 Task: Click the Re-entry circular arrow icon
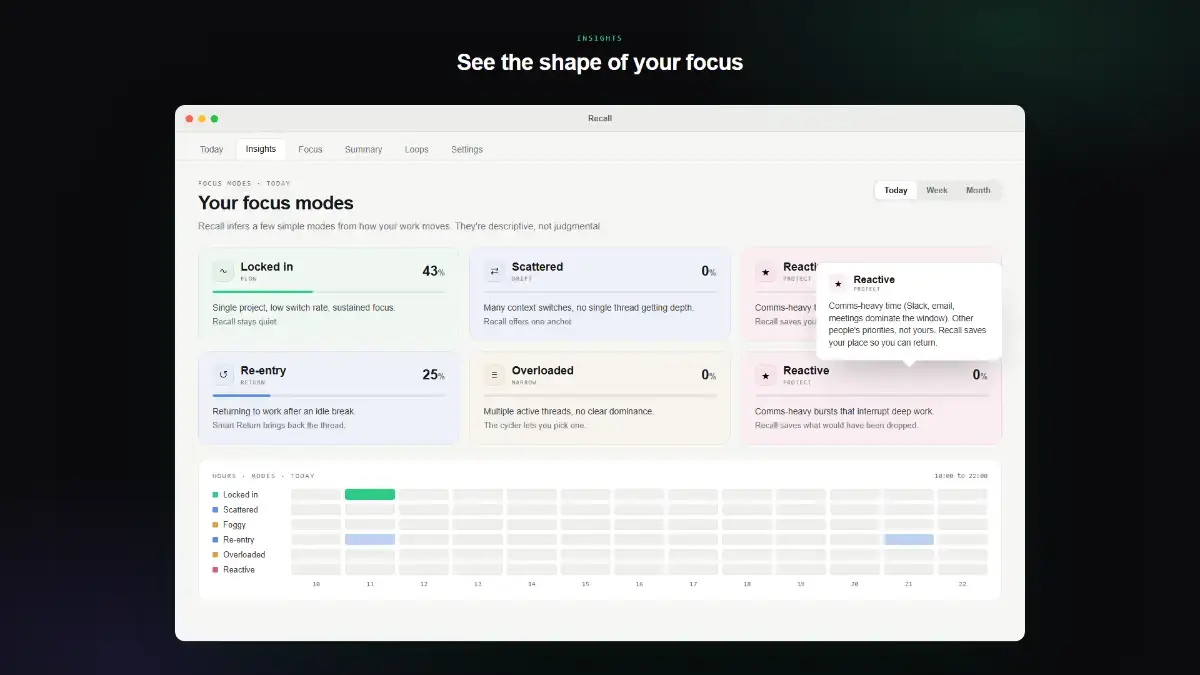pos(223,375)
